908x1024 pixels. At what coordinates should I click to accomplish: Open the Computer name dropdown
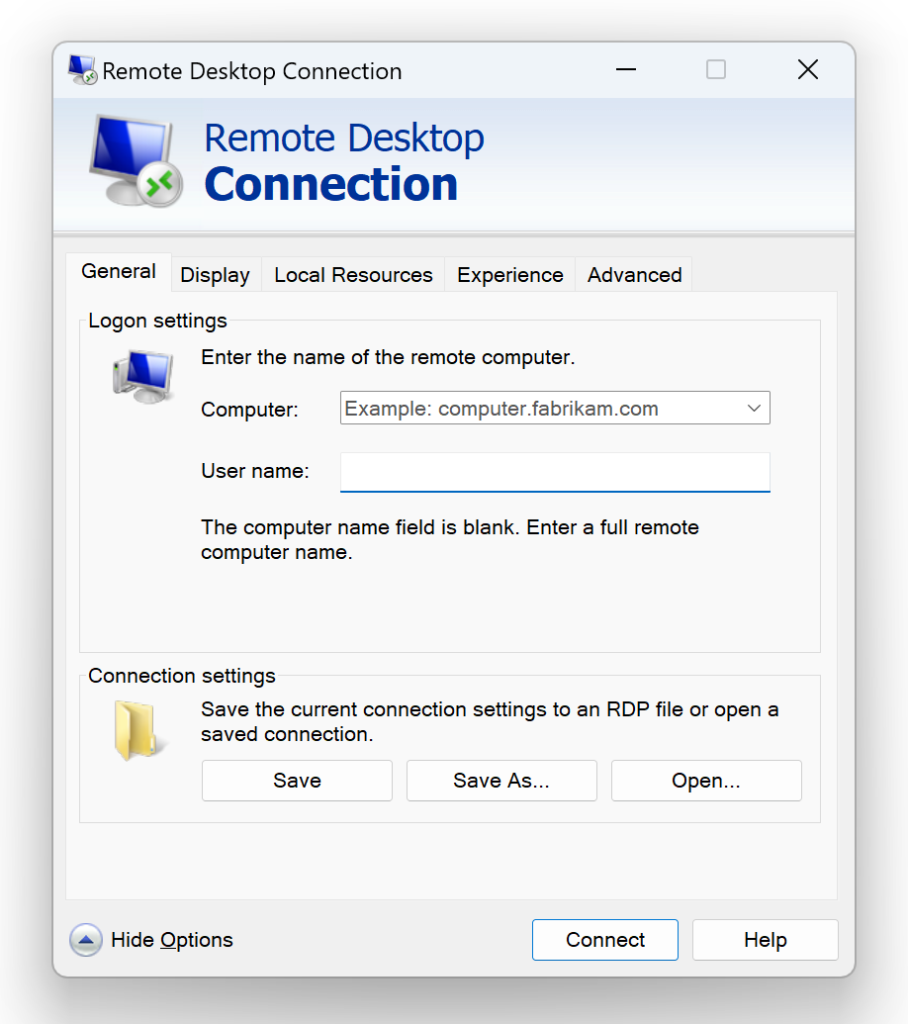[755, 408]
